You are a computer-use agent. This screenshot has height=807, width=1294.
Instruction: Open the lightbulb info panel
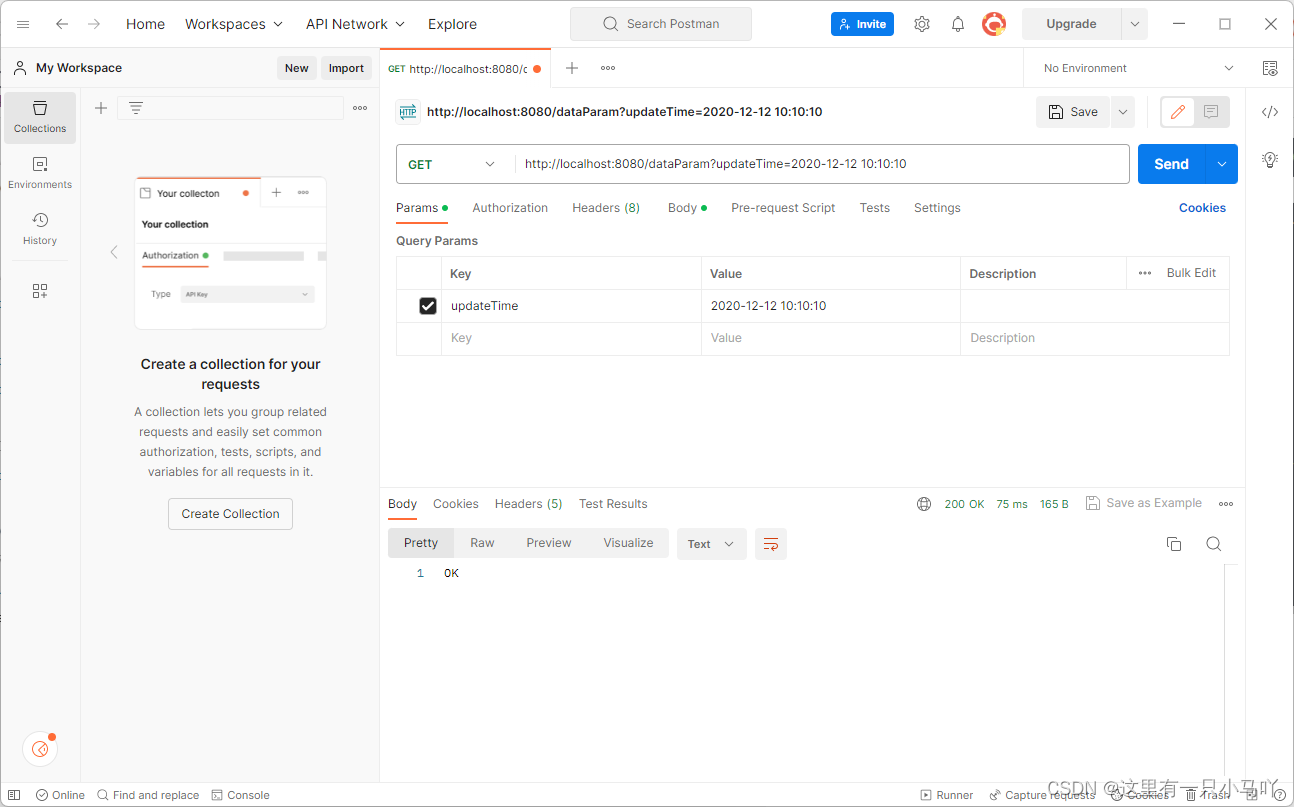[x=1270, y=159]
